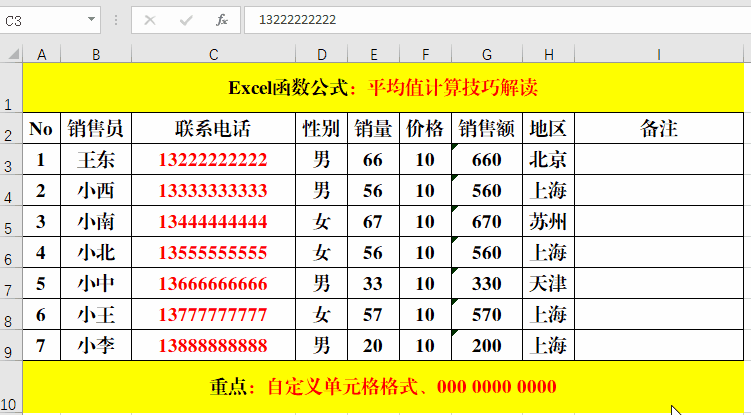Click the sales amount cell 670
This screenshot has width=751, height=415.
[x=487, y=221]
